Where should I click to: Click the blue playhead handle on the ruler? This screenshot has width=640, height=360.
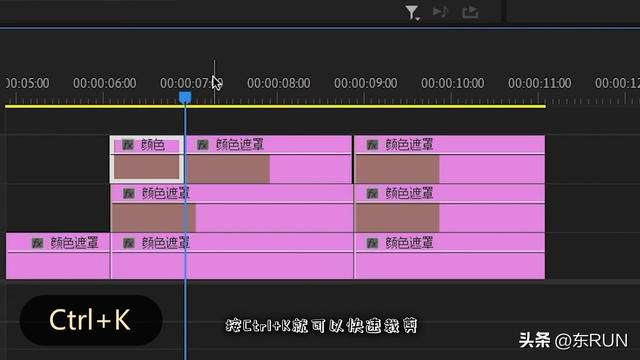click(x=185, y=97)
